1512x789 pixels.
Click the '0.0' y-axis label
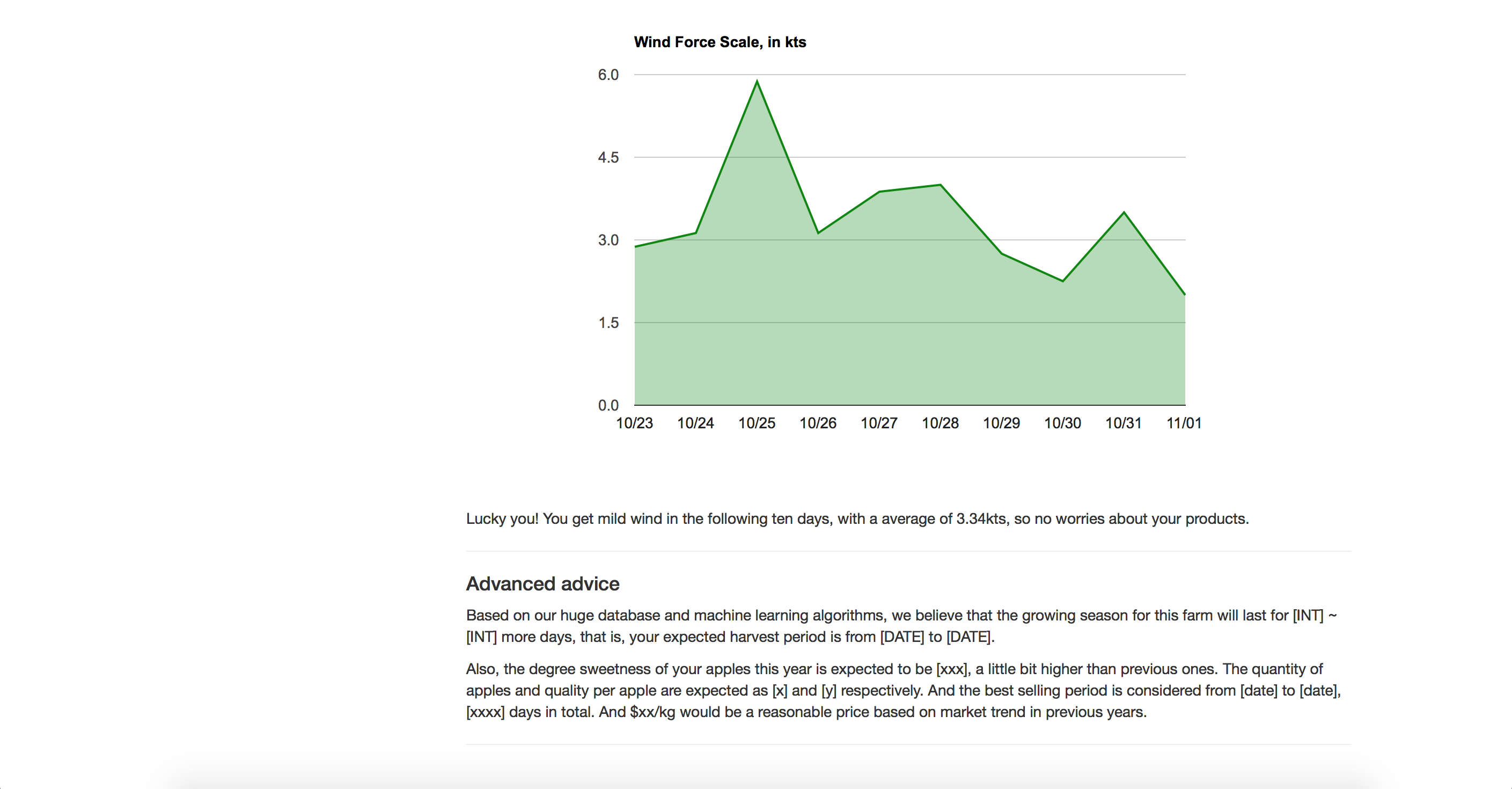(608, 405)
